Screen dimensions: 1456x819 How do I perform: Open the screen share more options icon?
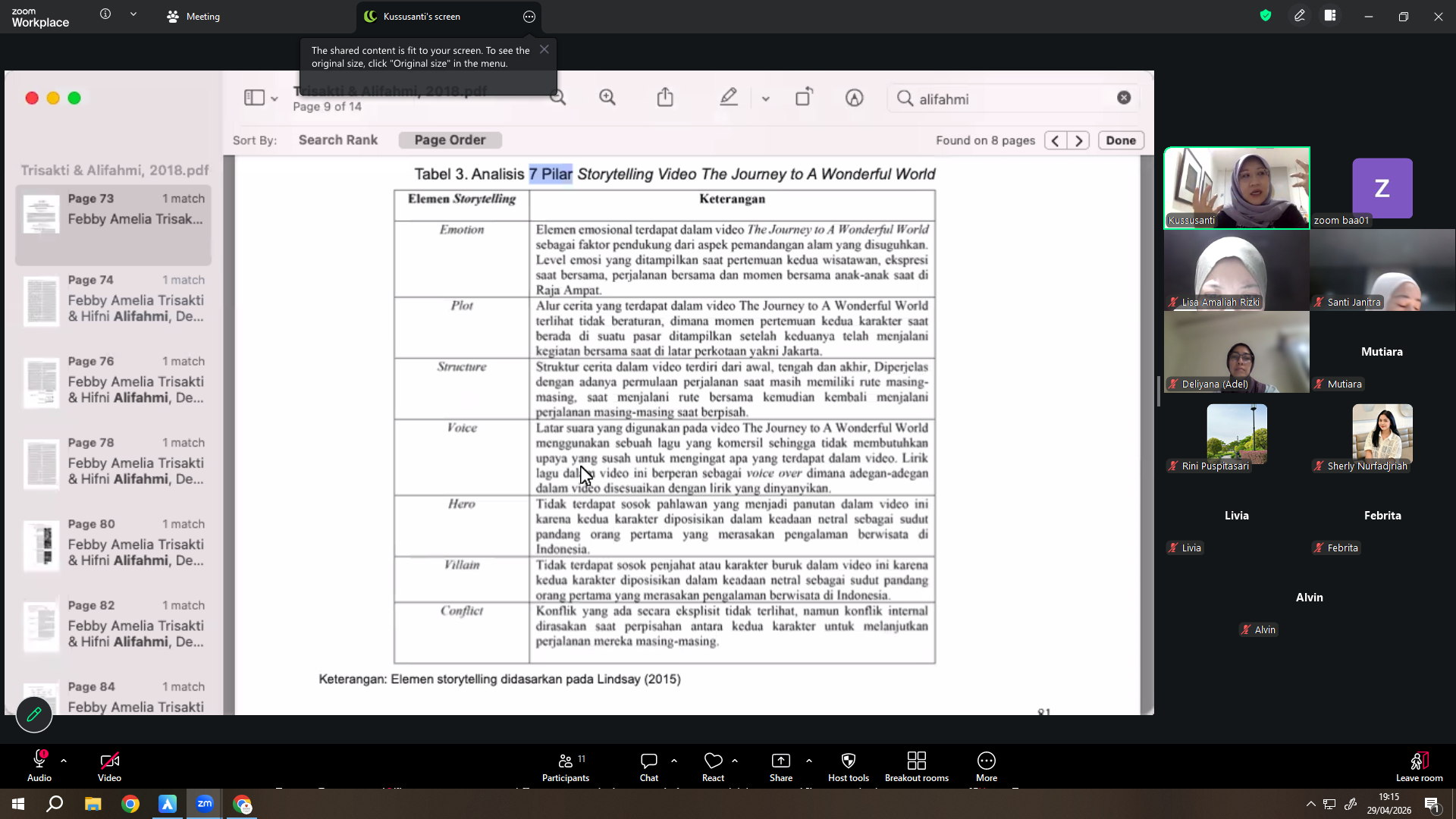[x=529, y=17]
